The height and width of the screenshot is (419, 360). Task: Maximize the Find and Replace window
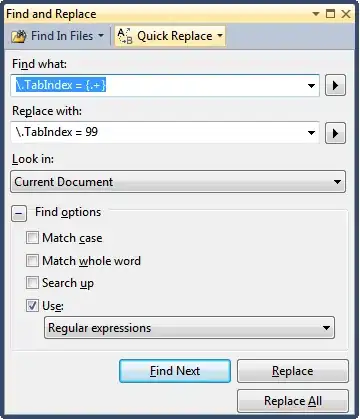coord(330,14)
